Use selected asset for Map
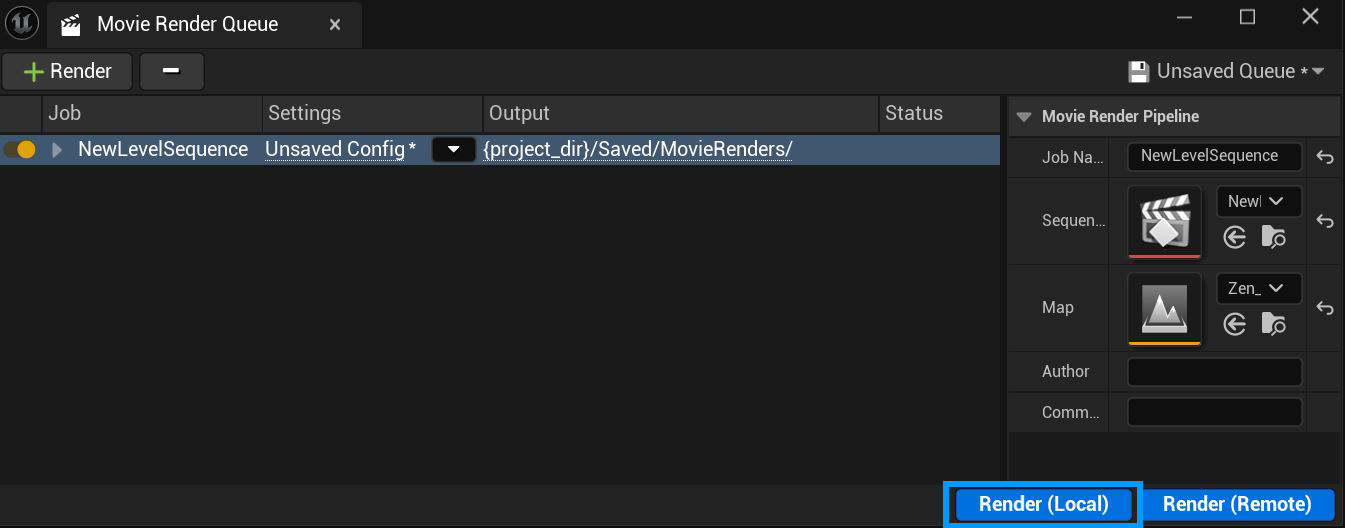Screen dimensions: 1345x528 (x=1235, y=324)
